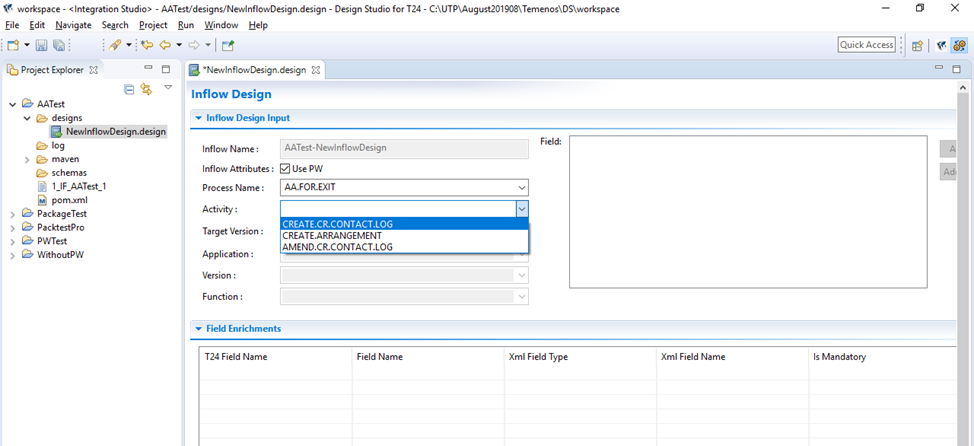The image size is (974, 446).
Task: Toggle Link with Editor in Project Explorer
Action: (146, 89)
